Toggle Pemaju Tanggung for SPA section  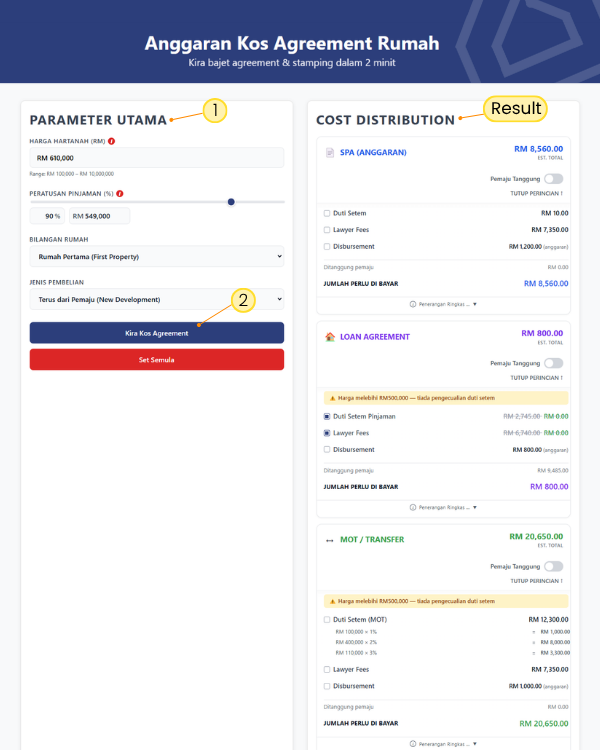[553, 177]
